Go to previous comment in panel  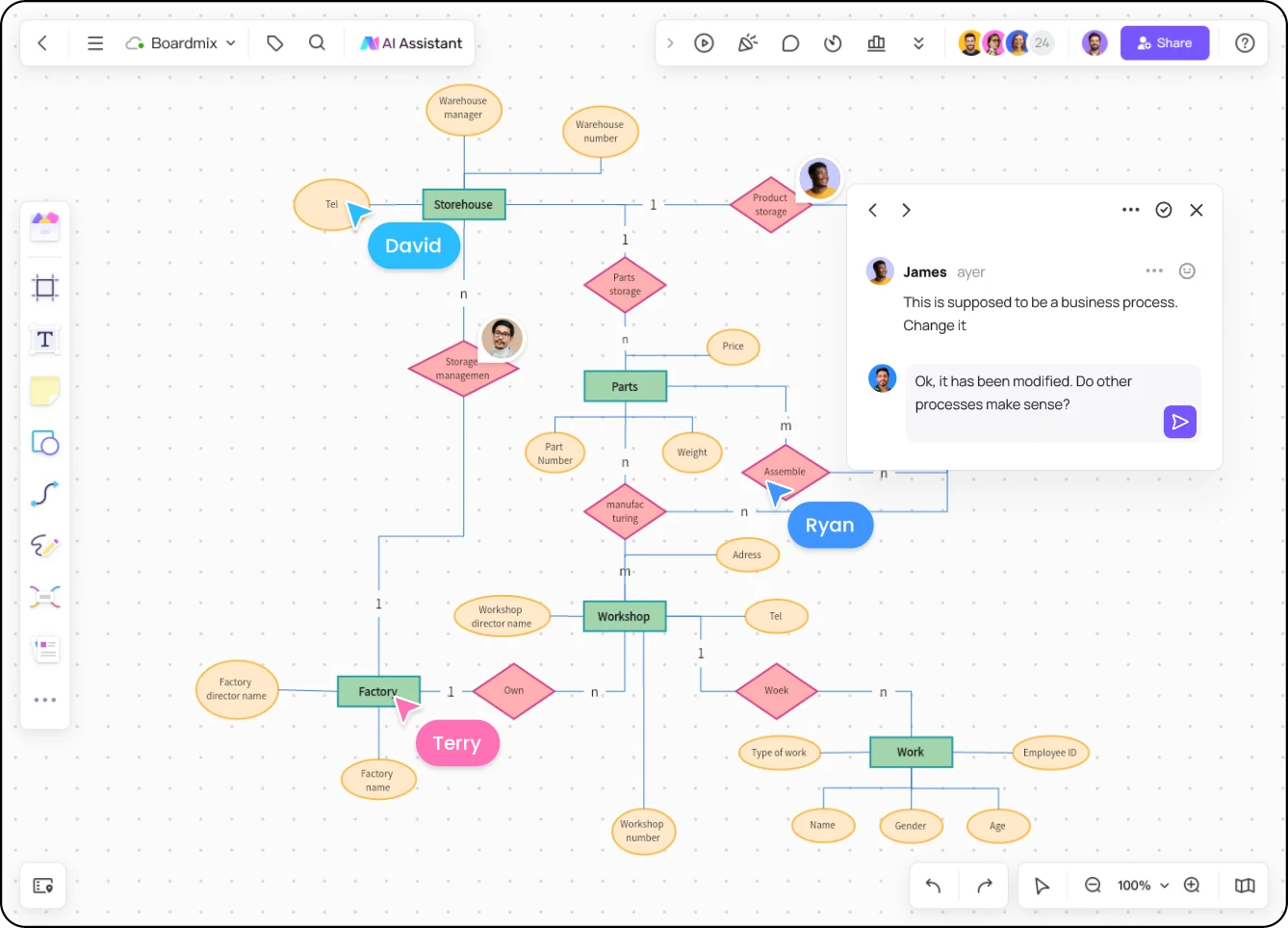tap(873, 210)
